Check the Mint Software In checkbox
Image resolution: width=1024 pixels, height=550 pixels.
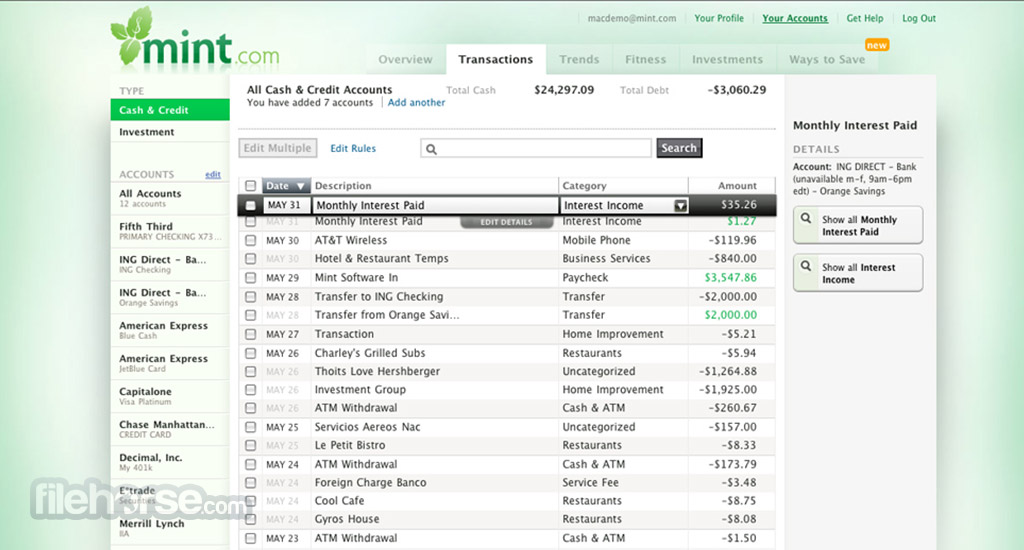point(250,278)
